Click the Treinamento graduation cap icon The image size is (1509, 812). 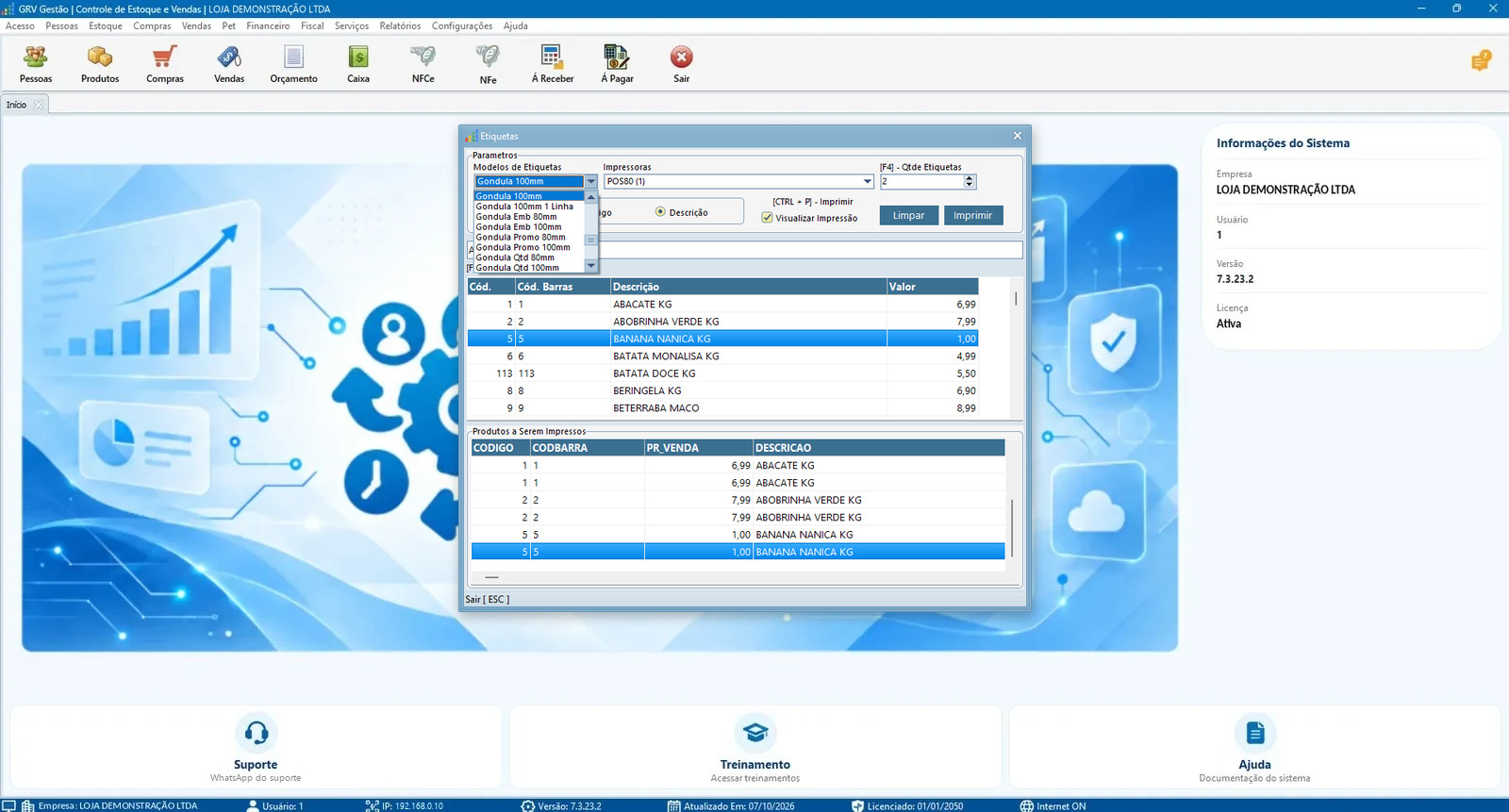[755, 732]
